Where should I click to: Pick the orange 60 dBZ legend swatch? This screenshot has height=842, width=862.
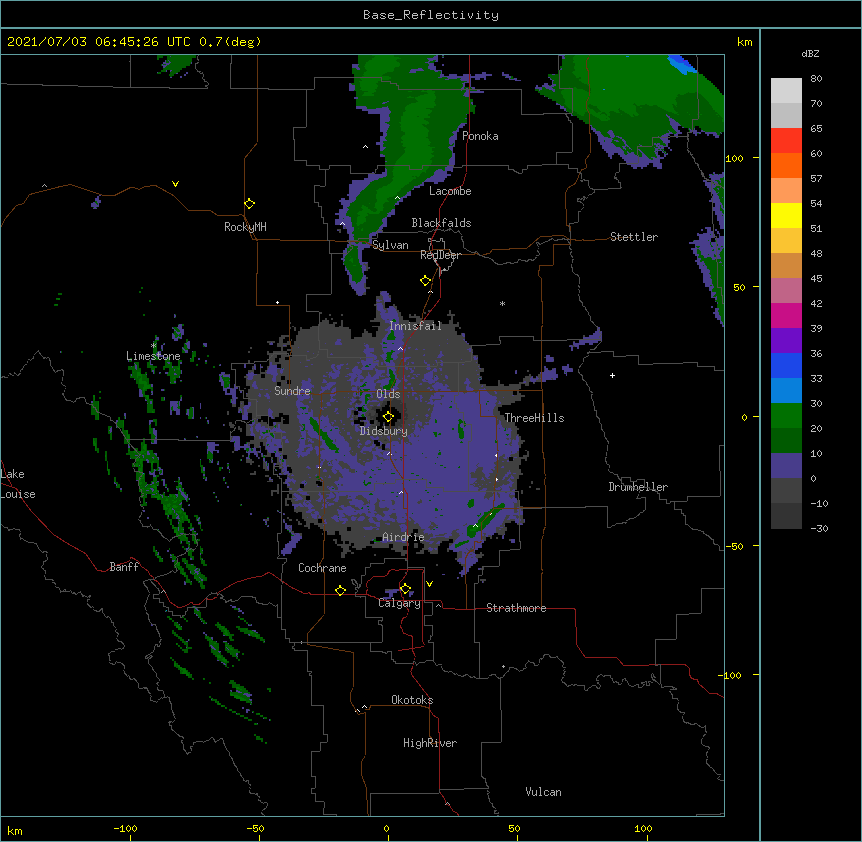pyautogui.click(x=786, y=165)
